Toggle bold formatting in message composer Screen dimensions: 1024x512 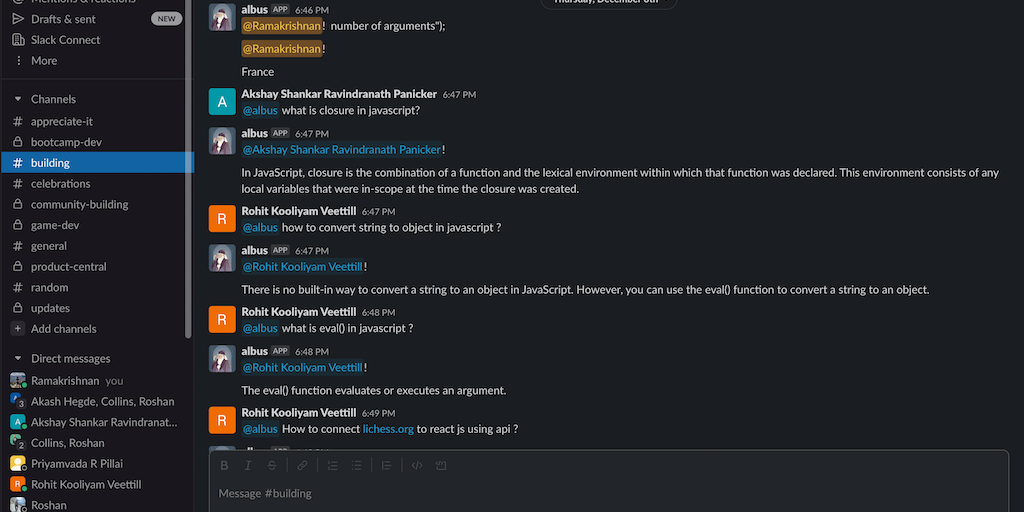[x=224, y=465]
